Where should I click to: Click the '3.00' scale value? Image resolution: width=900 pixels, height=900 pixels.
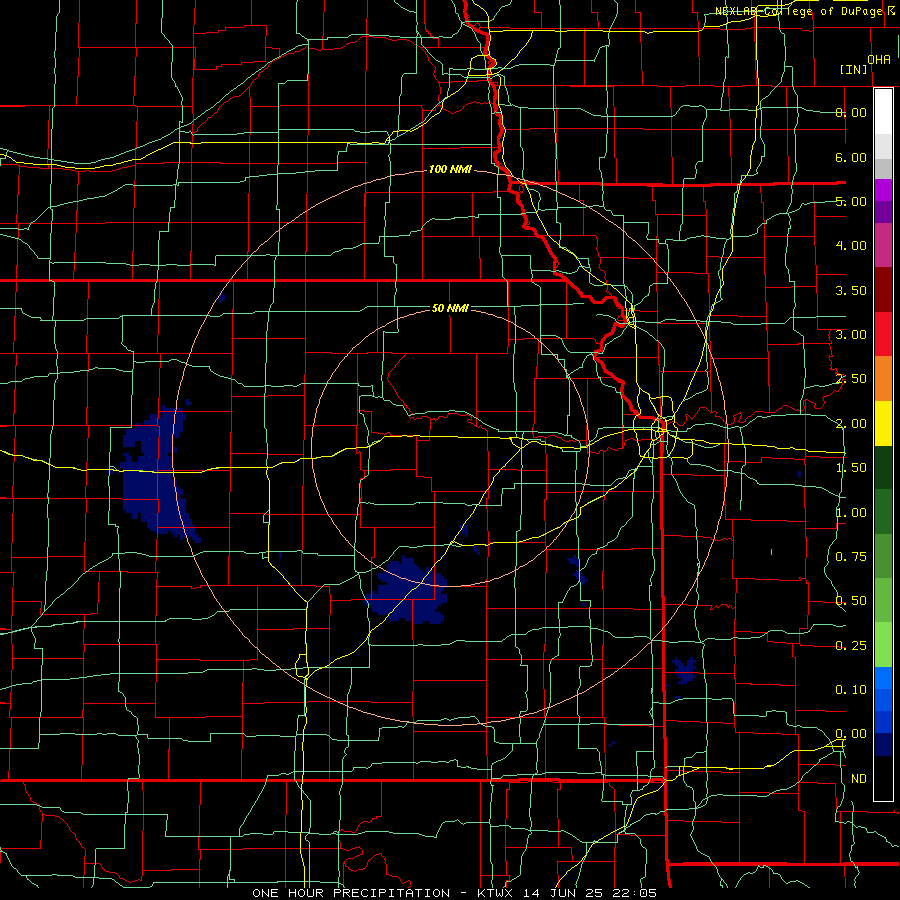[851, 335]
